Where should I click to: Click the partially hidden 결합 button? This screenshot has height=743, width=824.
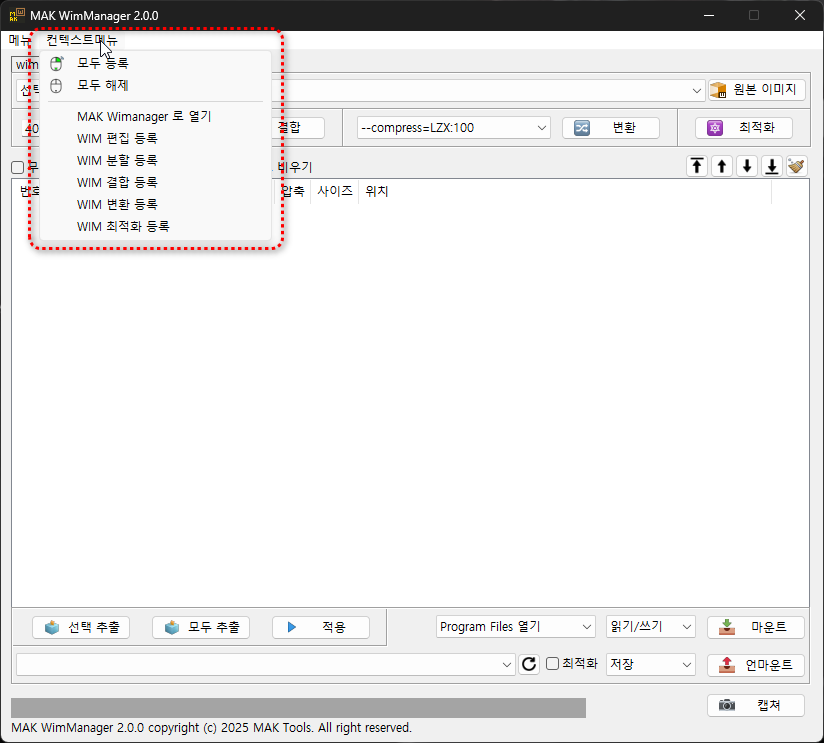[x=298, y=128]
